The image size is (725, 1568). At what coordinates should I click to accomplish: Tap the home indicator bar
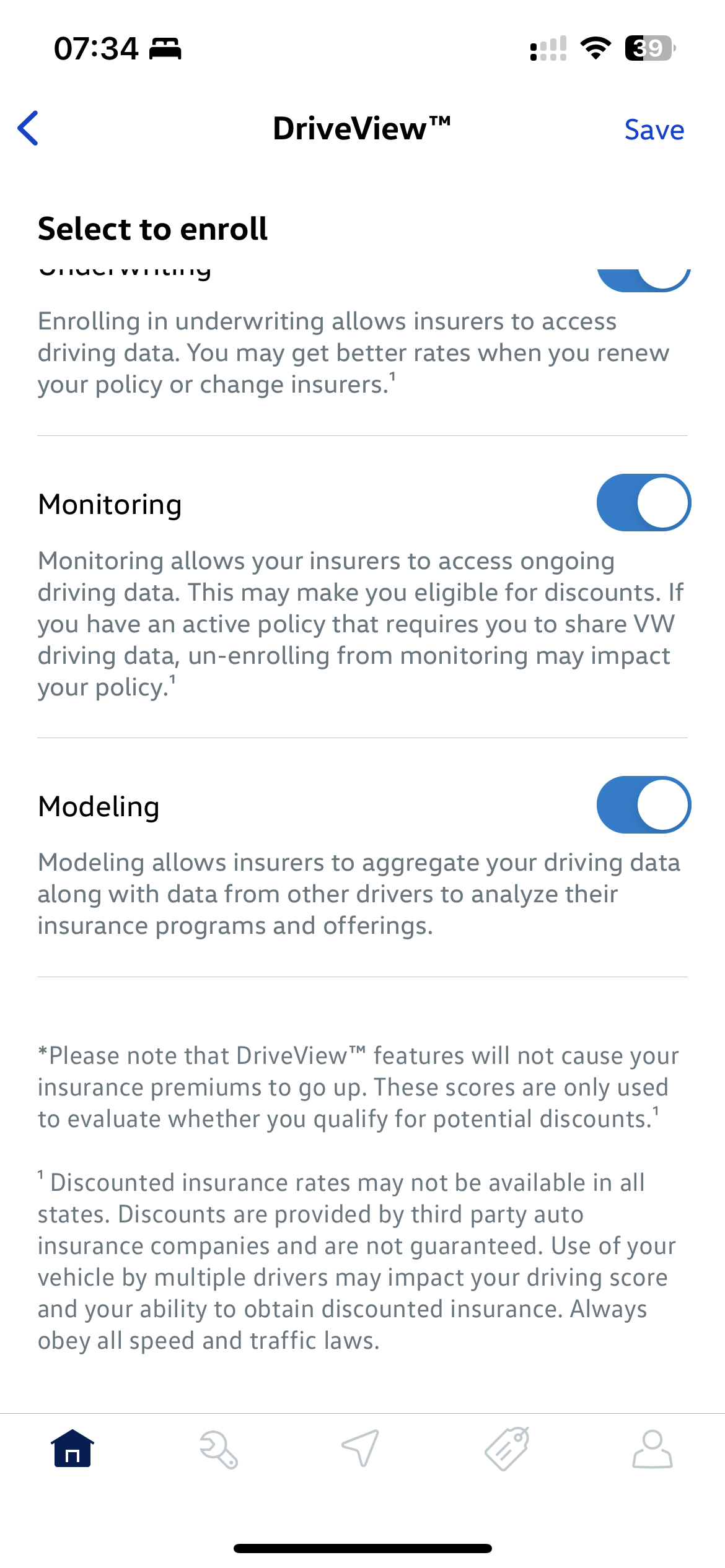click(362, 1548)
